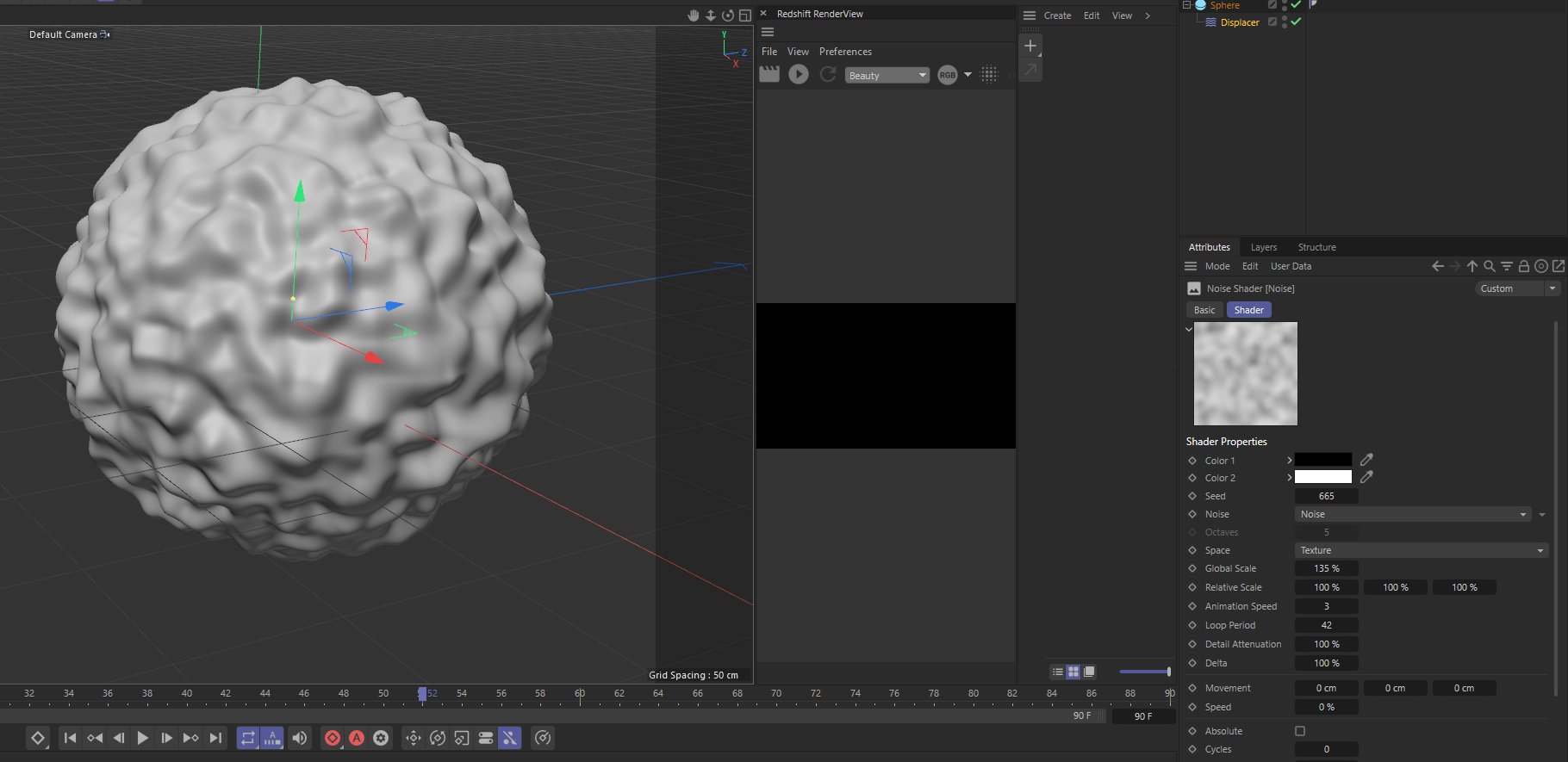Screen dimensions: 1568x762
Task: Play the animation forward
Action: pyautogui.click(x=143, y=738)
